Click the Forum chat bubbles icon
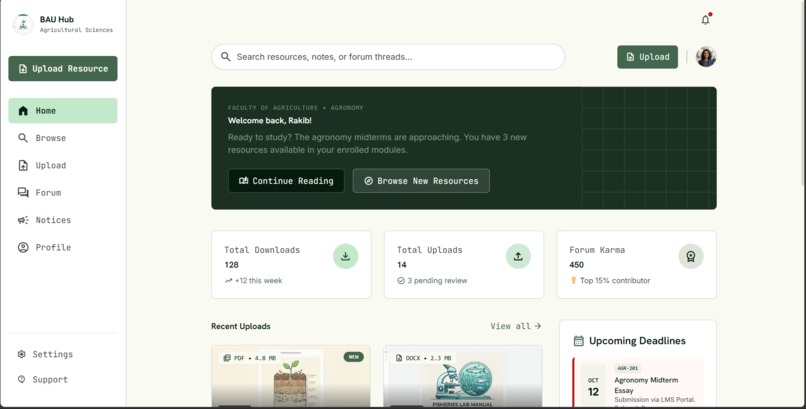The height and width of the screenshot is (409, 806). (x=23, y=193)
